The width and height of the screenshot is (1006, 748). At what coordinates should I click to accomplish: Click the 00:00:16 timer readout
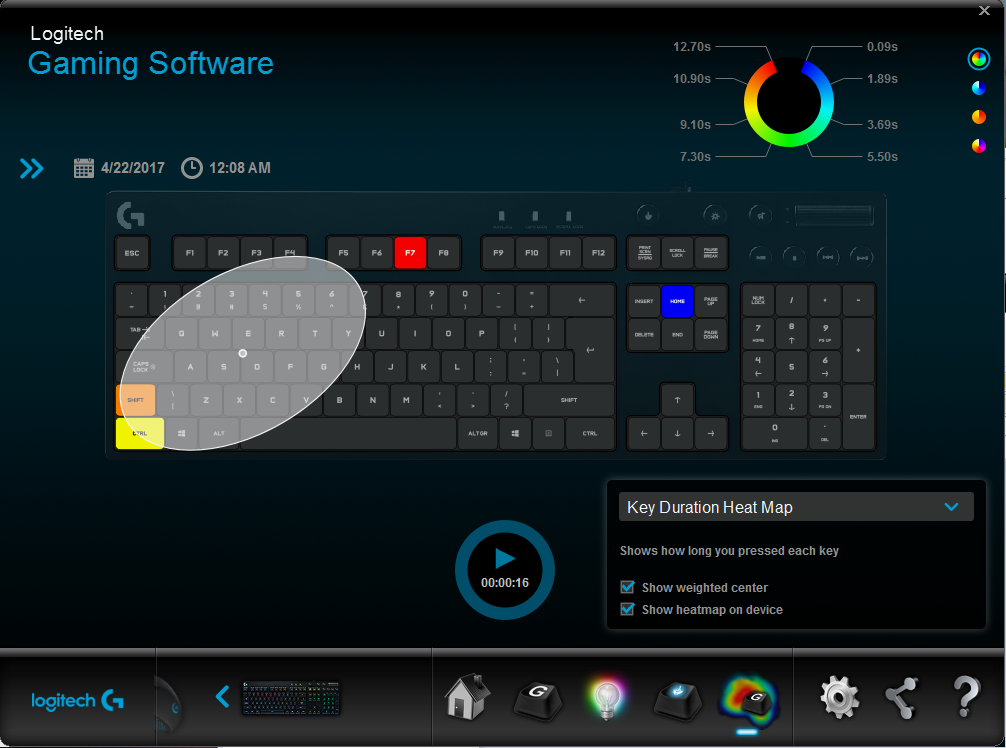pyautogui.click(x=505, y=582)
